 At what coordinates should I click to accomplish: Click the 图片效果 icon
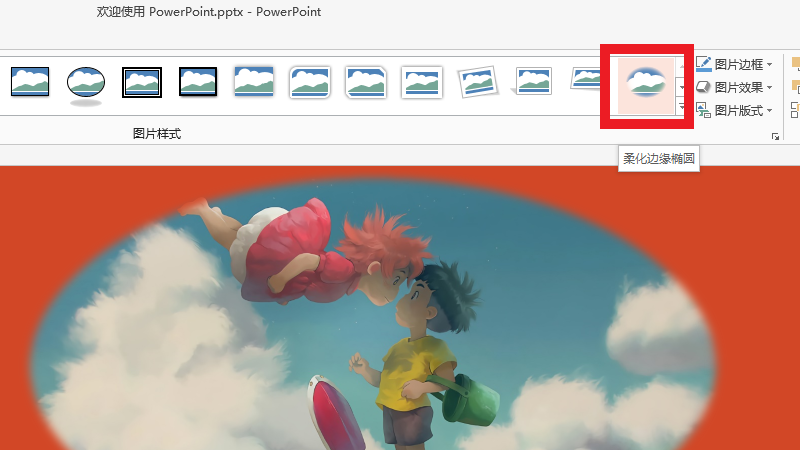pyautogui.click(x=704, y=87)
